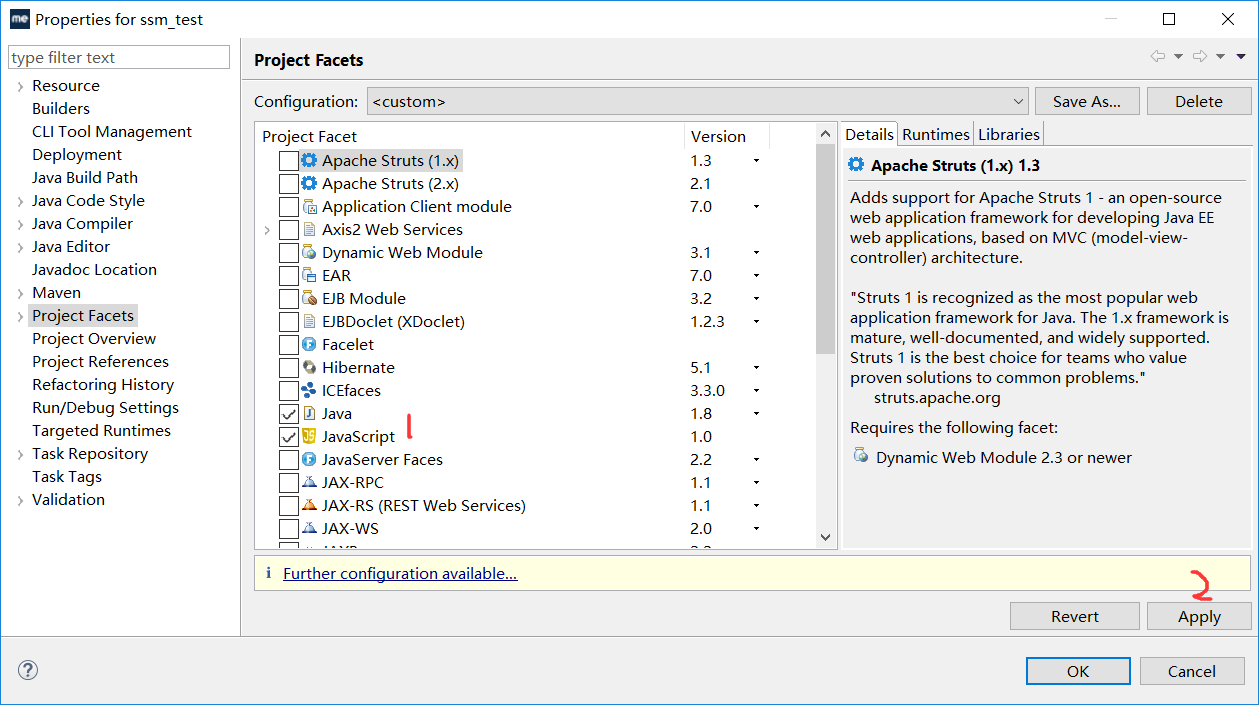
Task: Click the back navigation arrow icon
Action: [x=1157, y=57]
